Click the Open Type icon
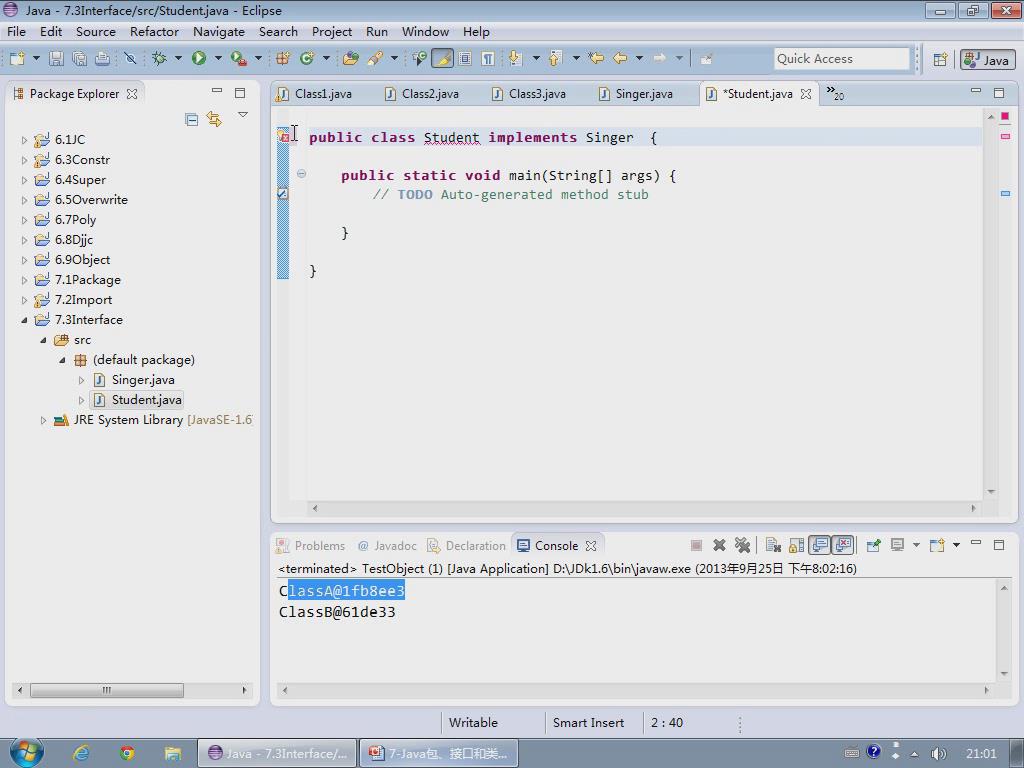The height and width of the screenshot is (768, 1024). point(351,59)
